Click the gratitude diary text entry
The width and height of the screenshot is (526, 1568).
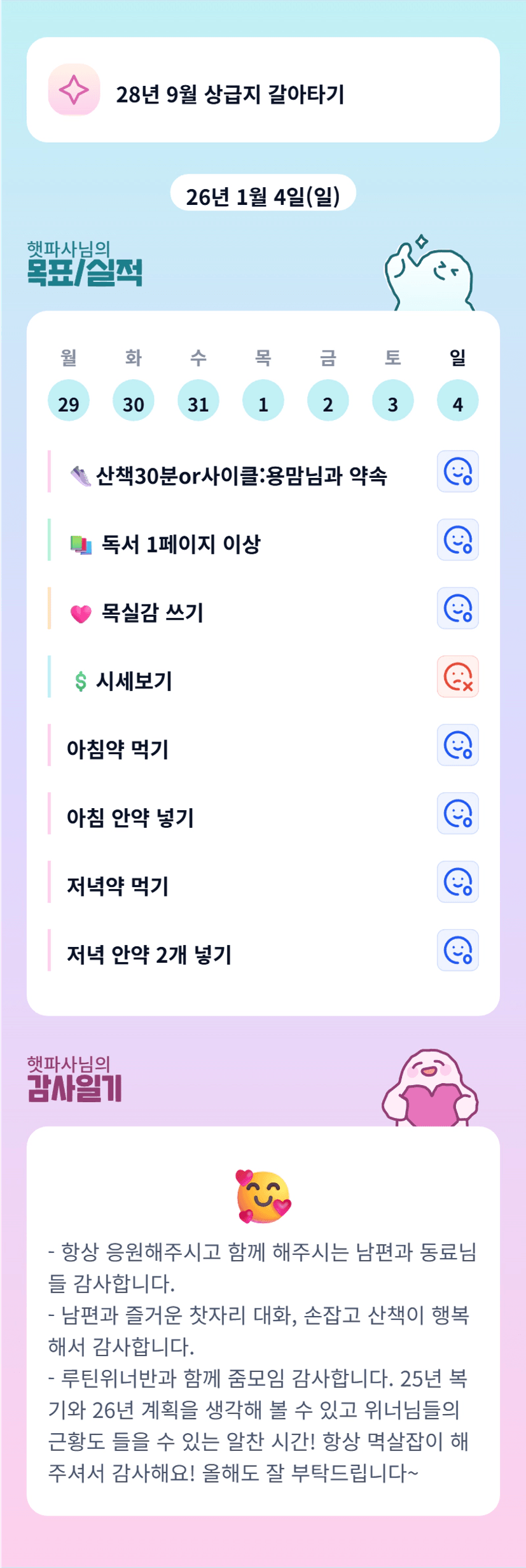pyautogui.click(x=263, y=1362)
